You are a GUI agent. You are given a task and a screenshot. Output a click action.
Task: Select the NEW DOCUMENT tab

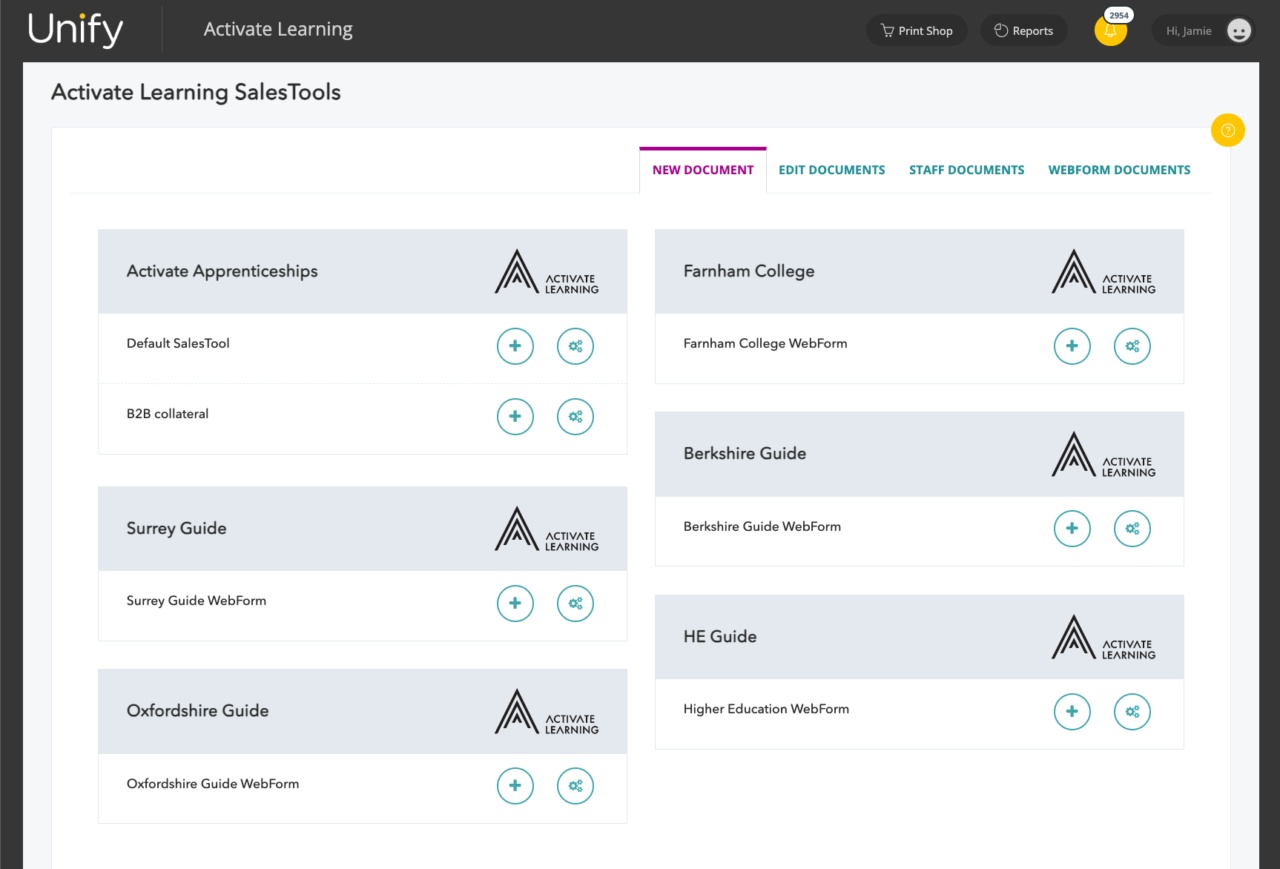[702, 169]
